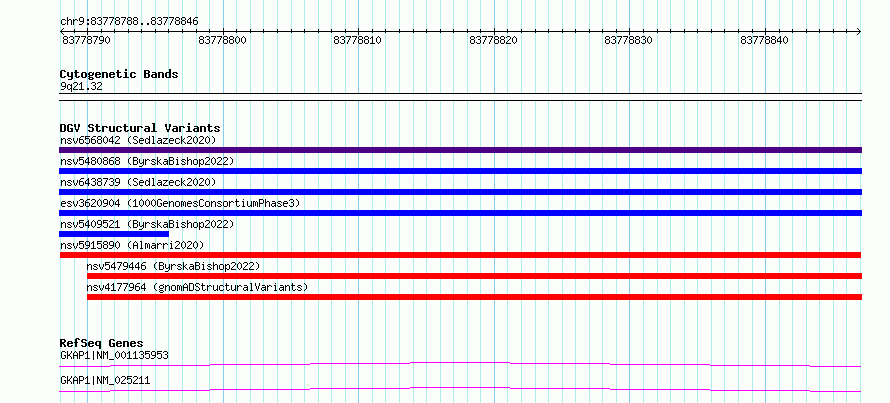Open nsv5915890 (Almarri2020) variant label

pyautogui.click(x=132, y=245)
